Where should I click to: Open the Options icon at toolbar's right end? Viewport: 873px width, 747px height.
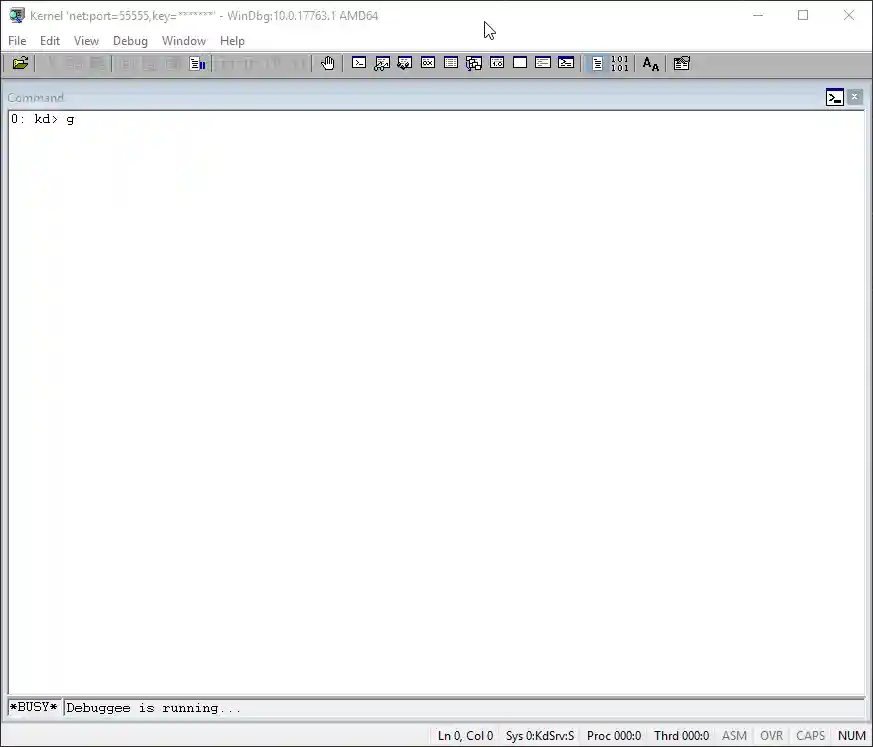click(681, 62)
